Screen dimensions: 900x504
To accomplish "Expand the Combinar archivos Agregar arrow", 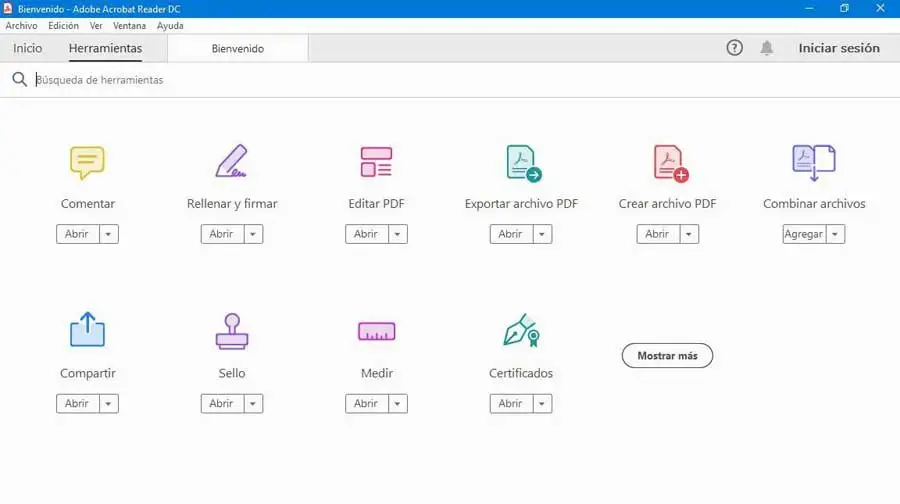I will (x=836, y=234).
